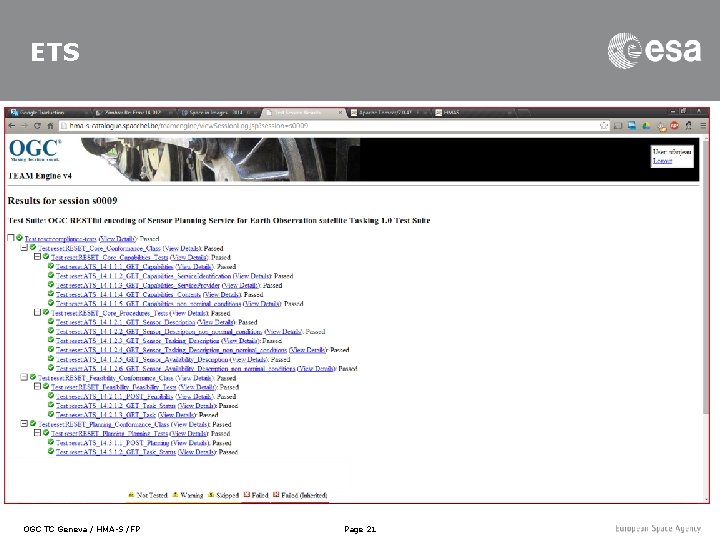The height and width of the screenshot is (540, 720).
Task: Open ATS_14.2.1.2_GET_Task_Status link
Action: pos(116,405)
